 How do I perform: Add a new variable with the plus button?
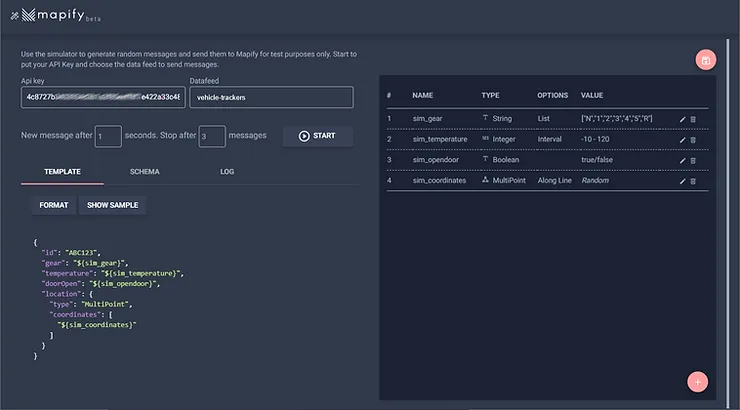[x=697, y=382]
